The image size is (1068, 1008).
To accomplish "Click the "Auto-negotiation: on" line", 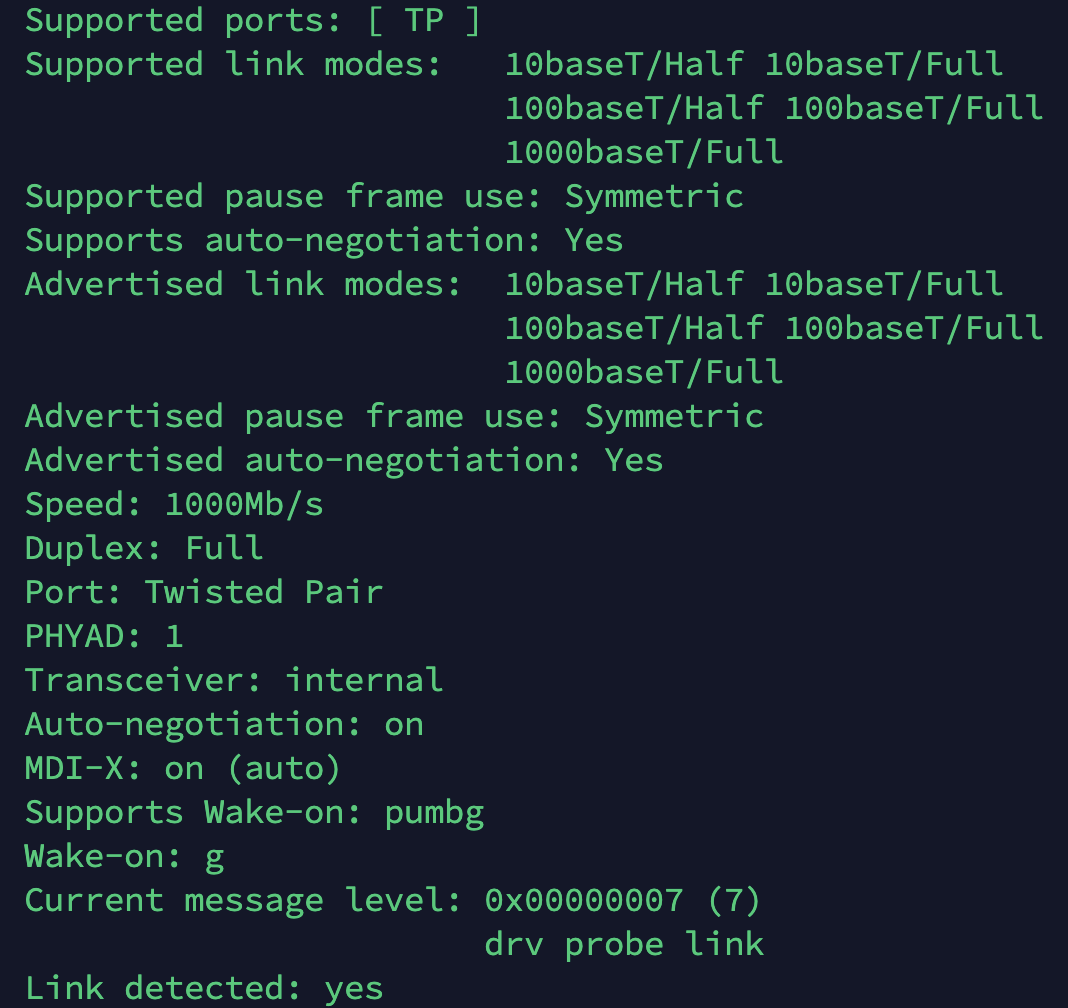I will pos(224,724).
